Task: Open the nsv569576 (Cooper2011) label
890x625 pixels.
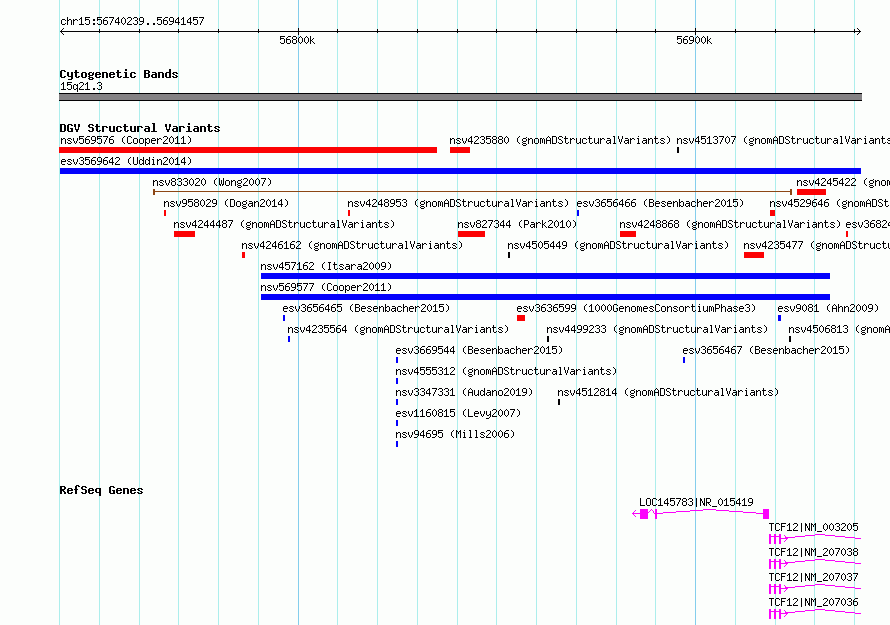Action: point(126,140)
